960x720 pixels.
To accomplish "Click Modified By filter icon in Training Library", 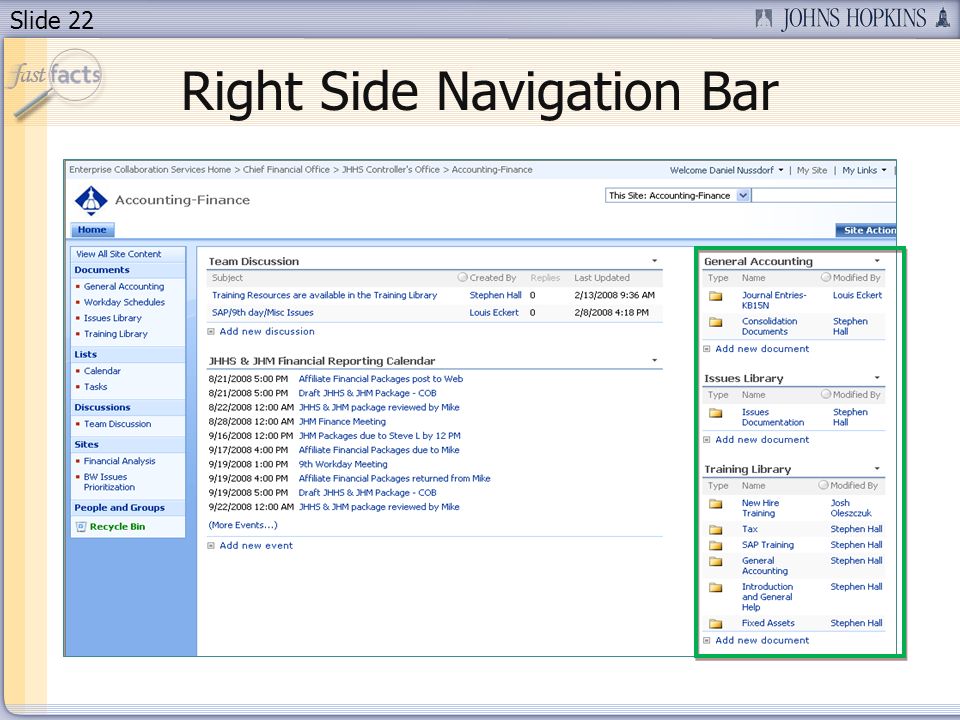I will (823, 485).
